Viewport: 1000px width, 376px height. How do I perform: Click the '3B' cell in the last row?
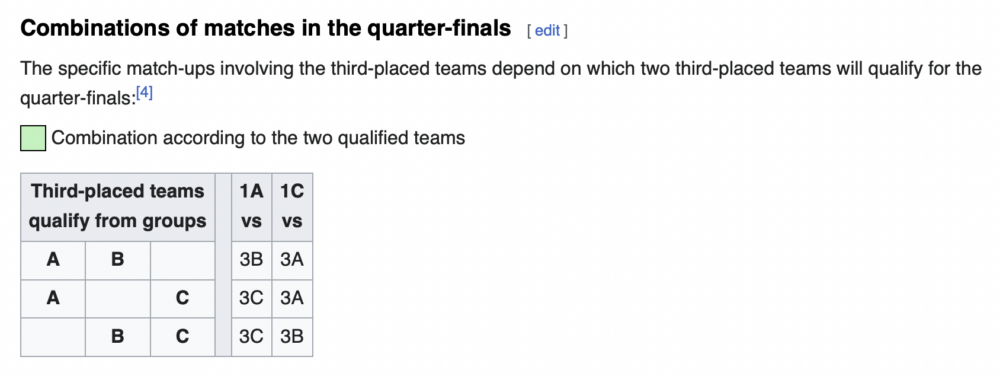pos(292,336)
